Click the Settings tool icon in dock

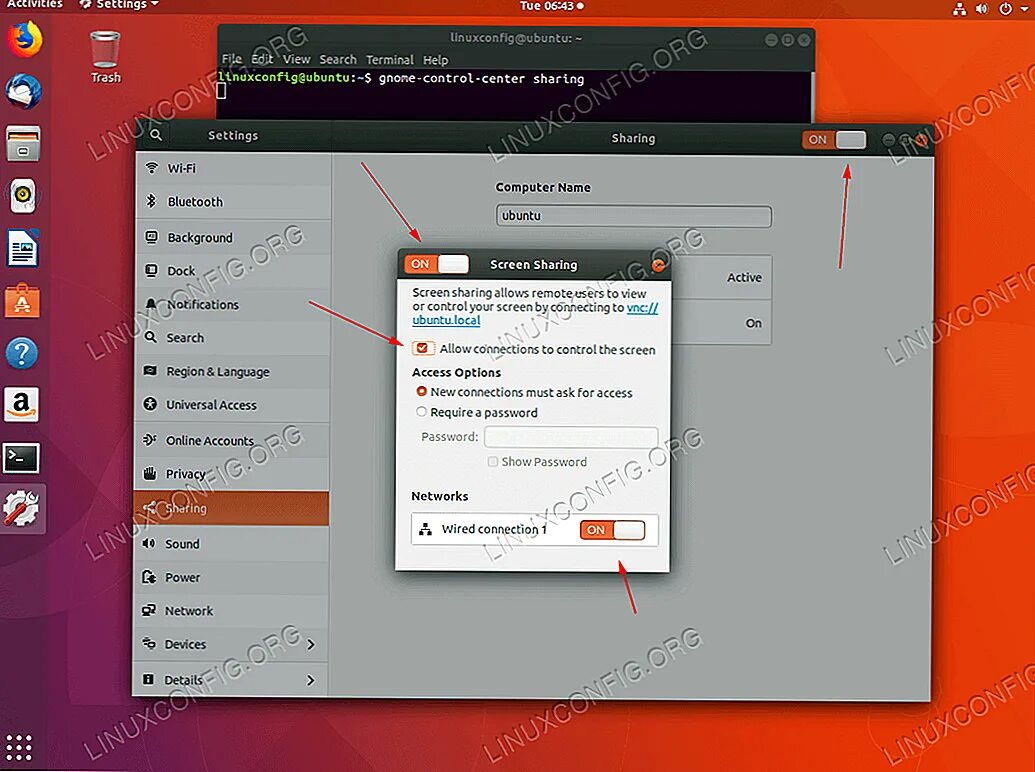[x=22, y=508]
